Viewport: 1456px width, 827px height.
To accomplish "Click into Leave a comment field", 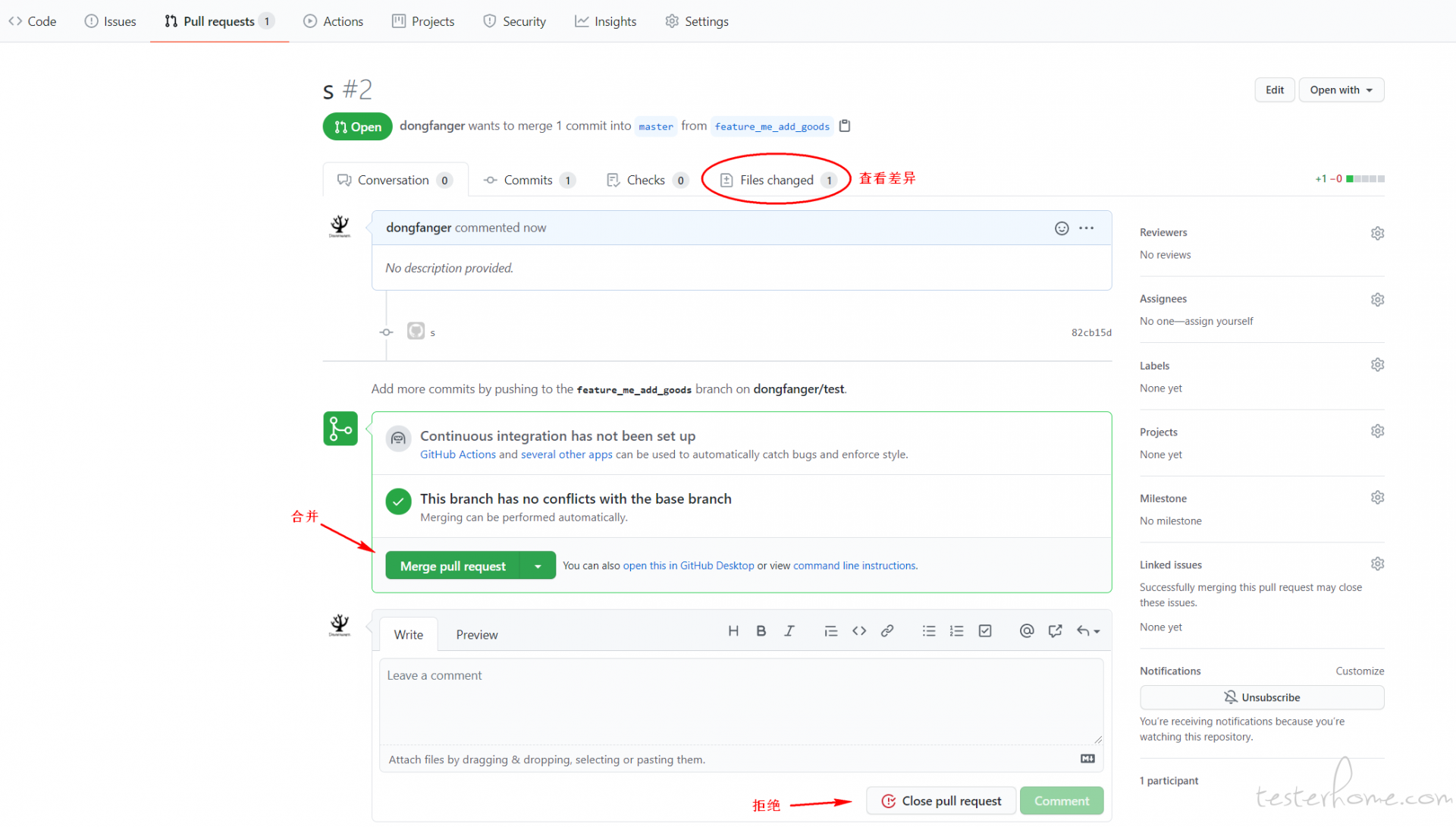I will [x=741, y=701].
